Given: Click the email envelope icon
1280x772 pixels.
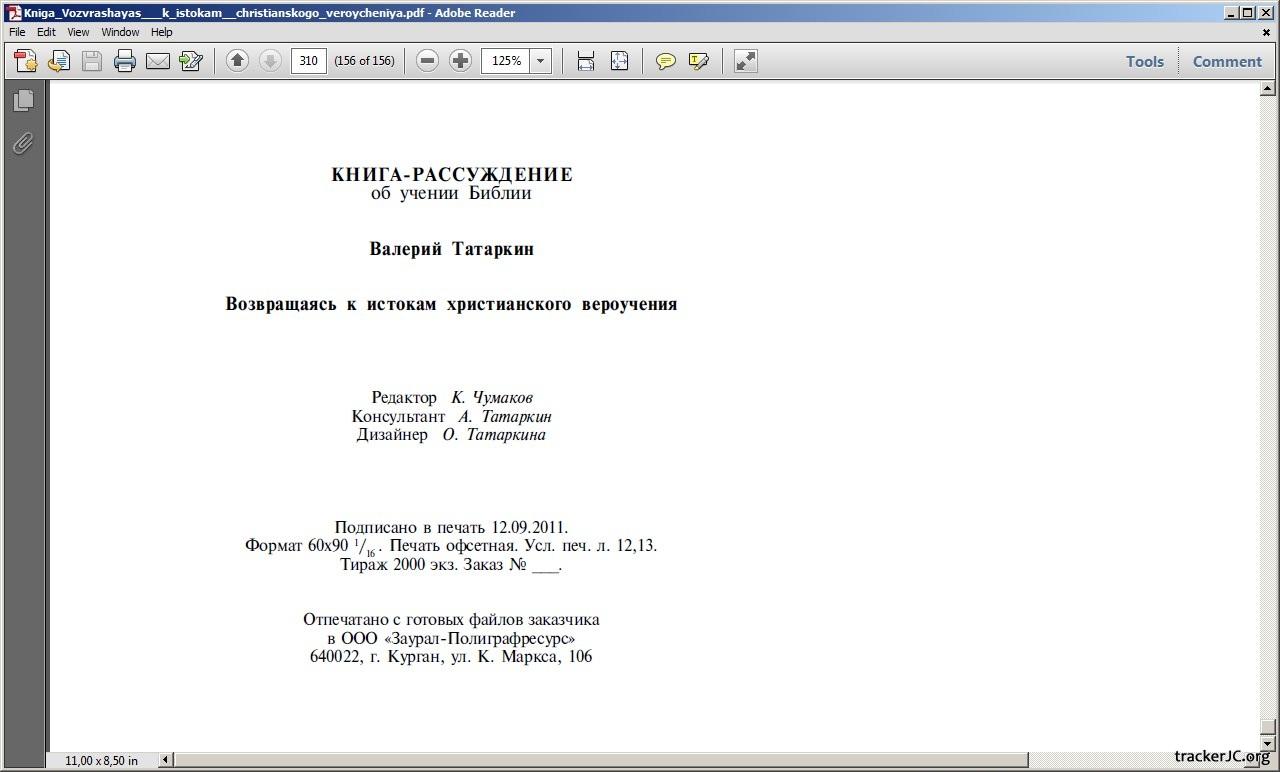Looking at the screenshot, I should click(158, 61).
